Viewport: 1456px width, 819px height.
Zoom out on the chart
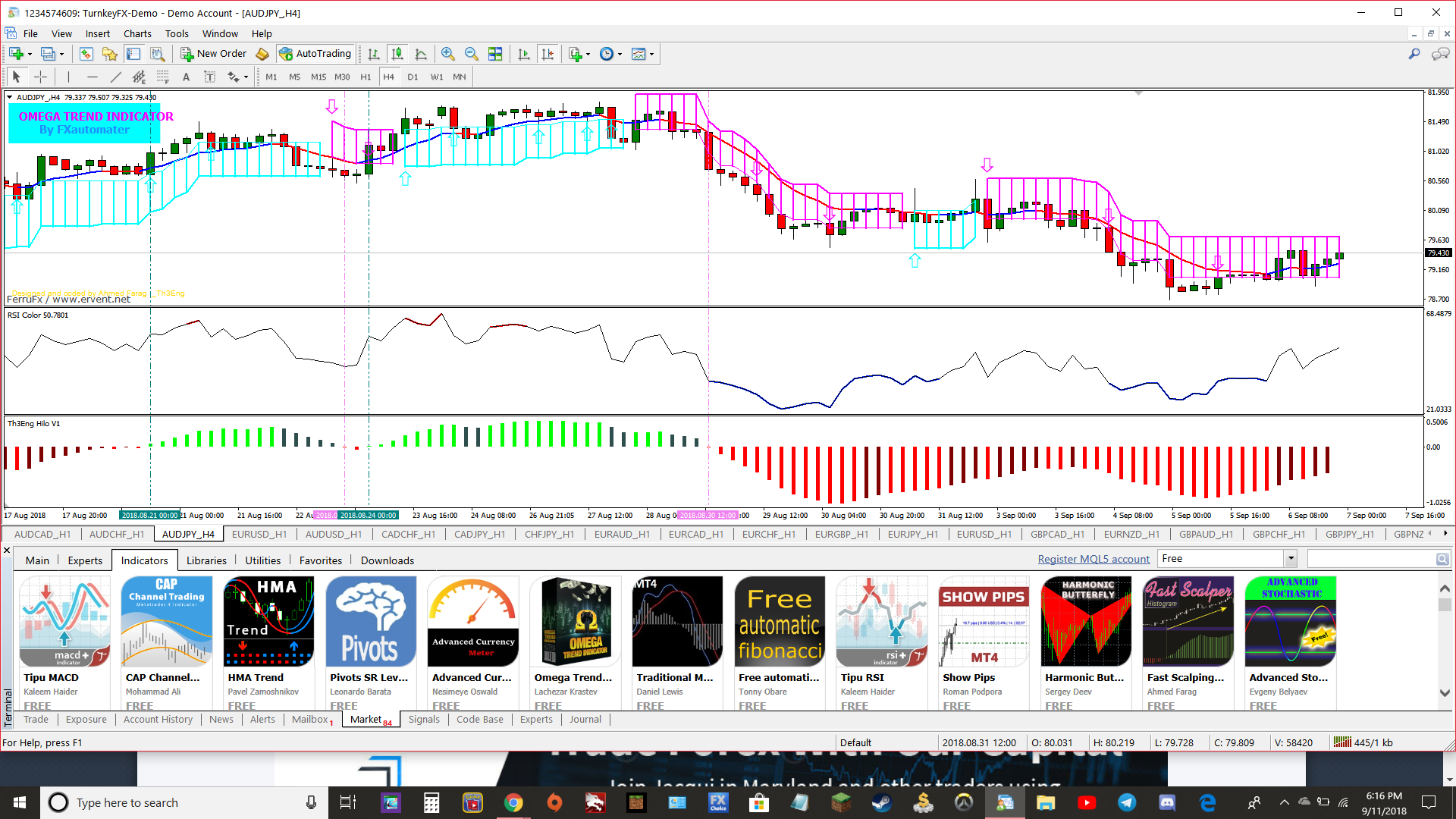pos(471,54)
